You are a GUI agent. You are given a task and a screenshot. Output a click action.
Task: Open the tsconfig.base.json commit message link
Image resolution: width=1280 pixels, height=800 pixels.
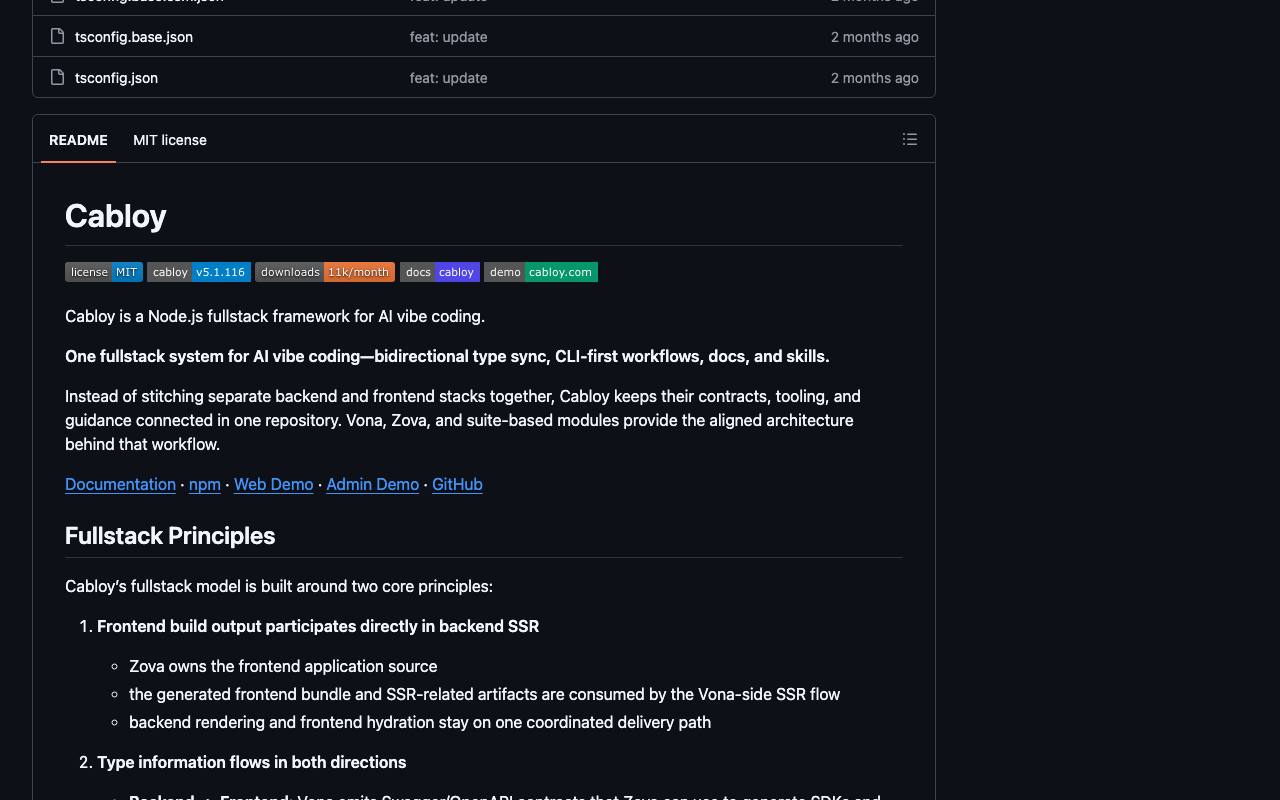click(x=448, y=37)
